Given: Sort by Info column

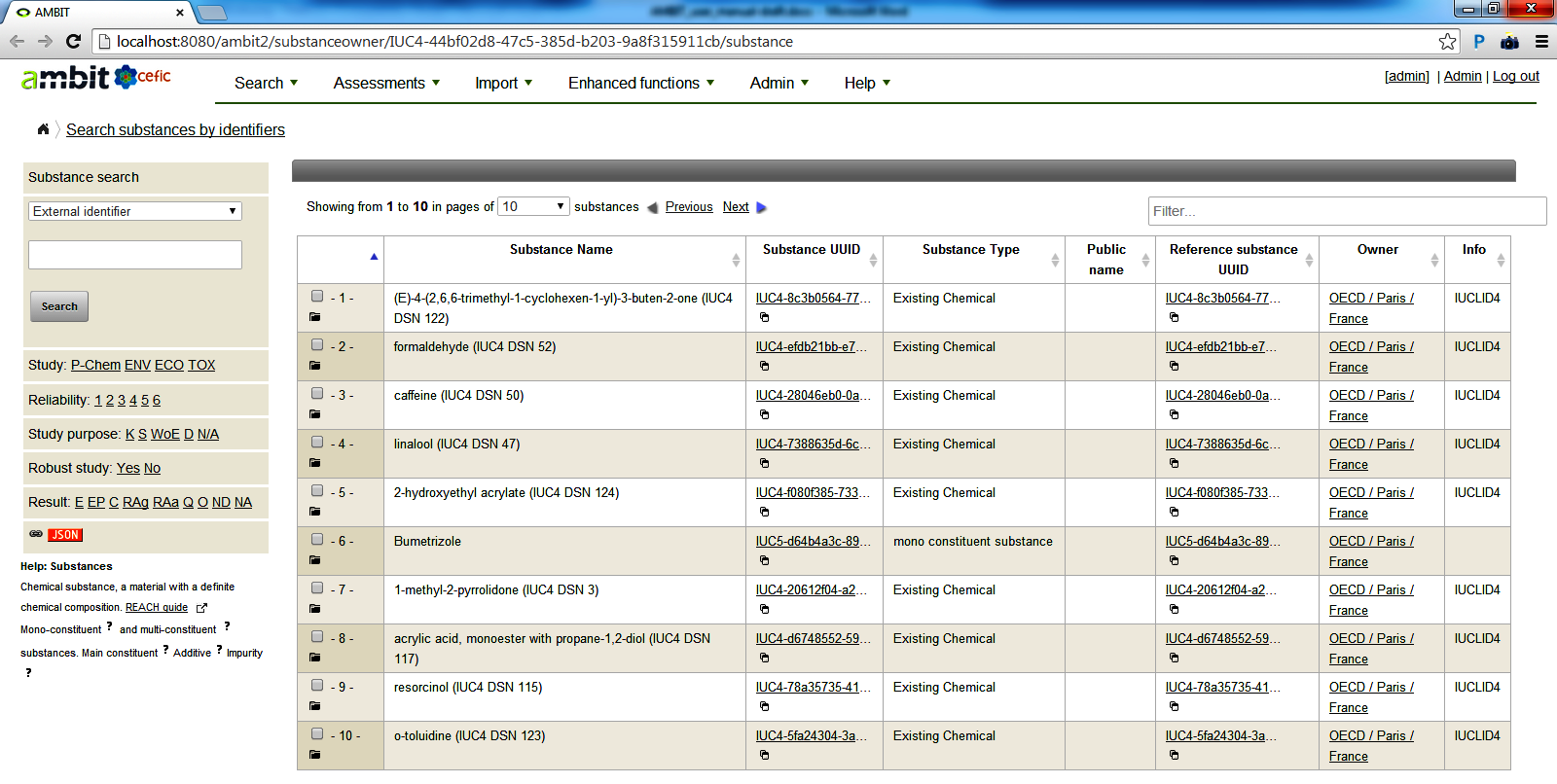Looking at the screenshot, I should (1477, 259).
